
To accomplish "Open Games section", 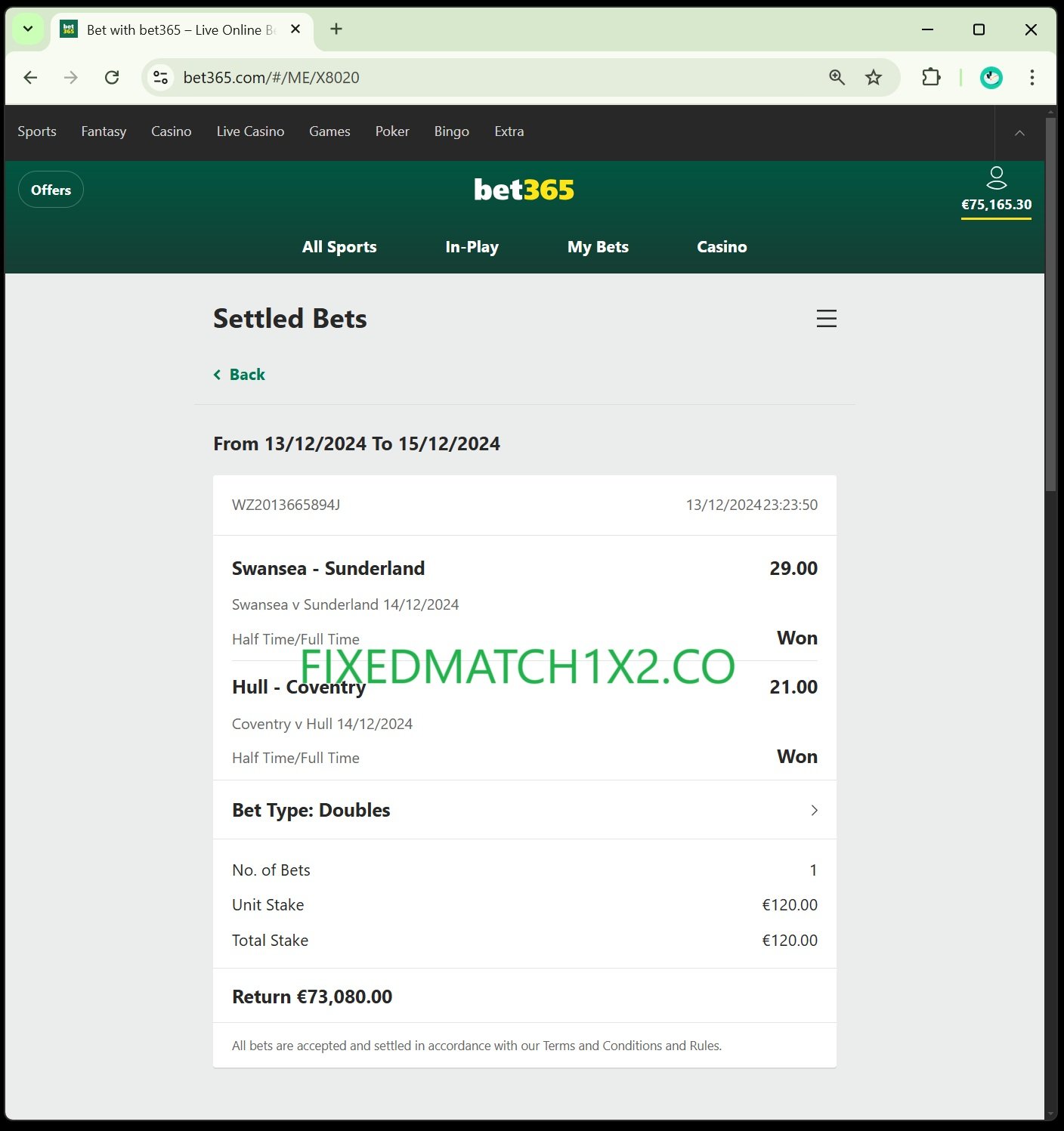I will tap(329, 131).
